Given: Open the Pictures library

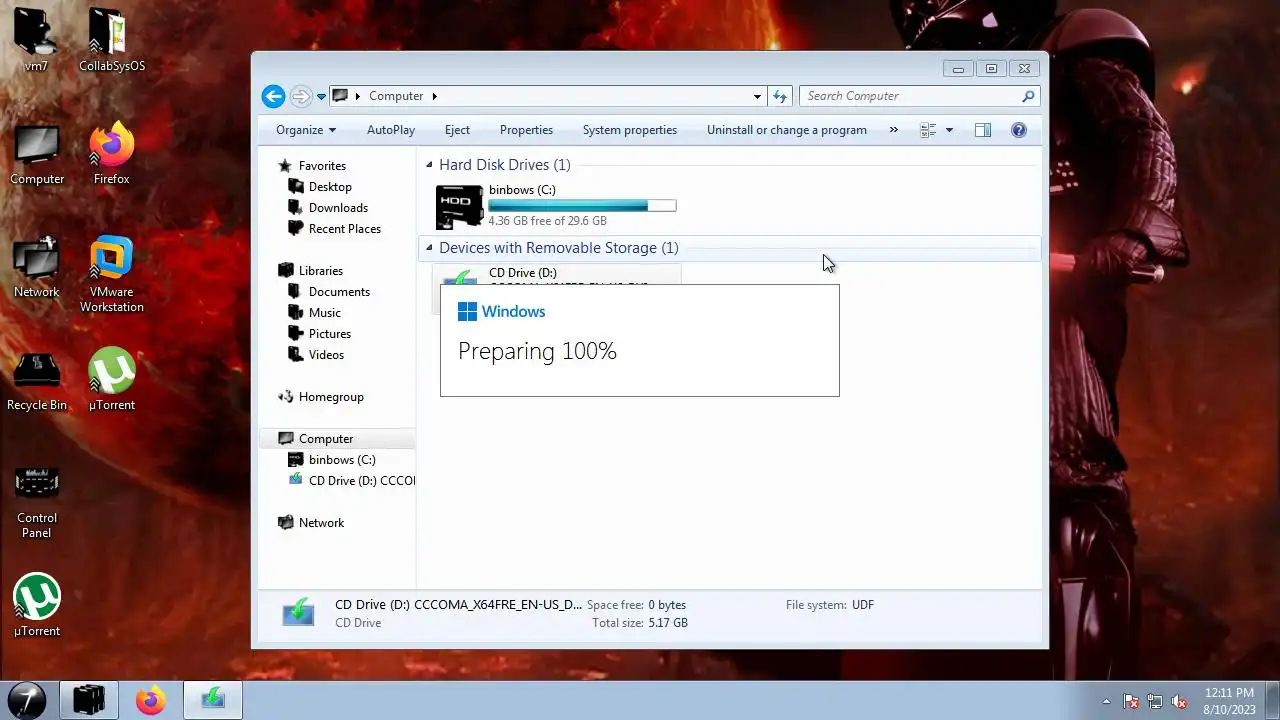Looking at the screenshot, I should click(x=330, y=334).
